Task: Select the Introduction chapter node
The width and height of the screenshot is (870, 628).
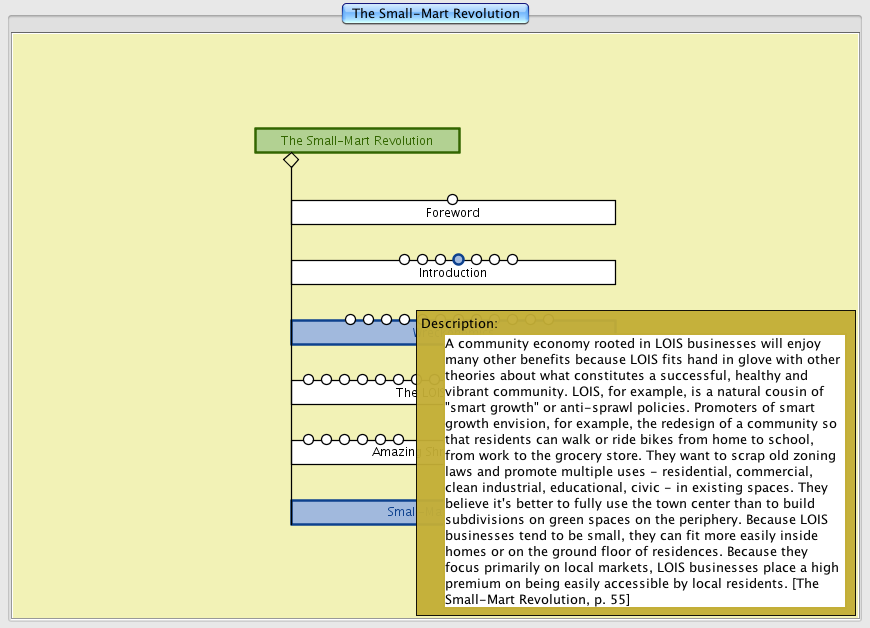Action: 452,274
